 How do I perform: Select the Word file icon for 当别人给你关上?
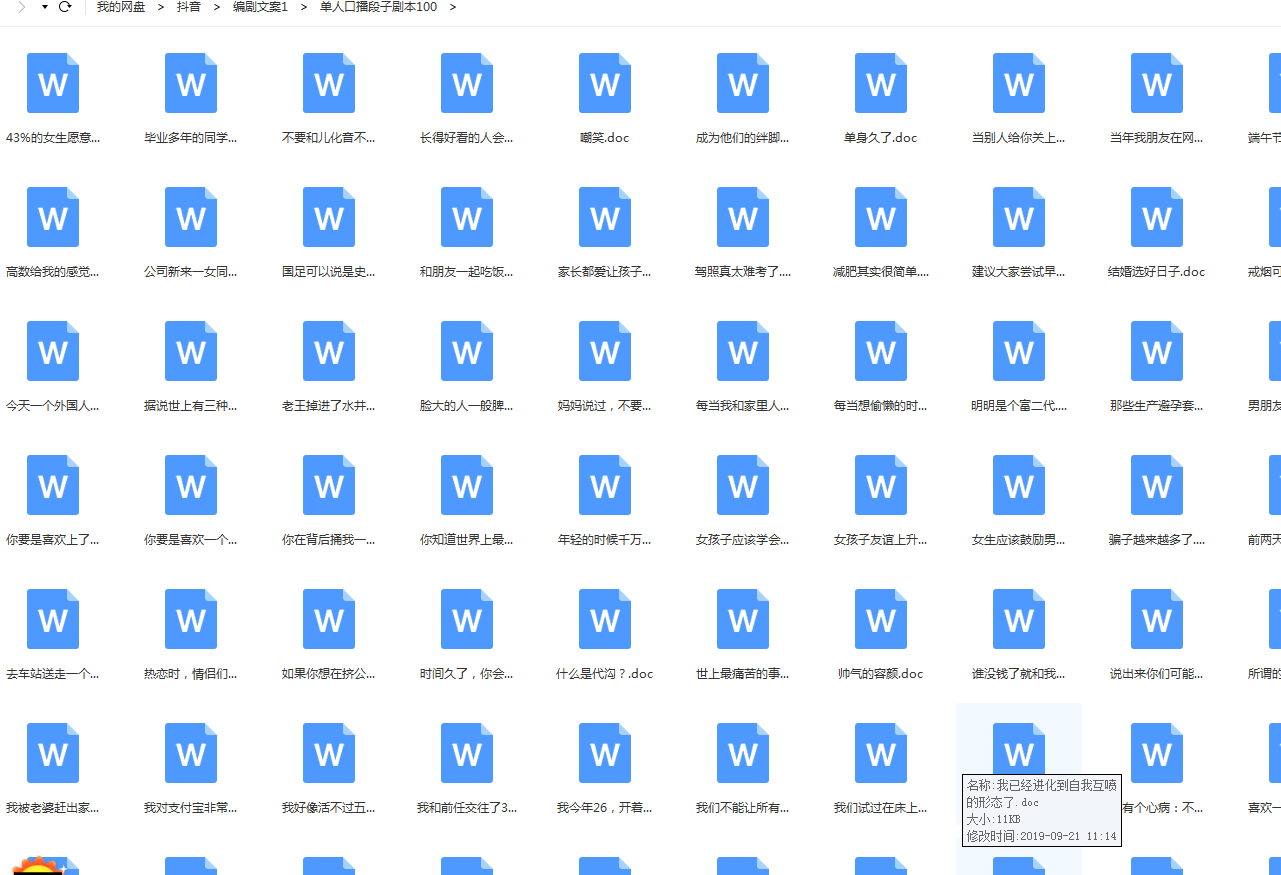[1019, 83]
